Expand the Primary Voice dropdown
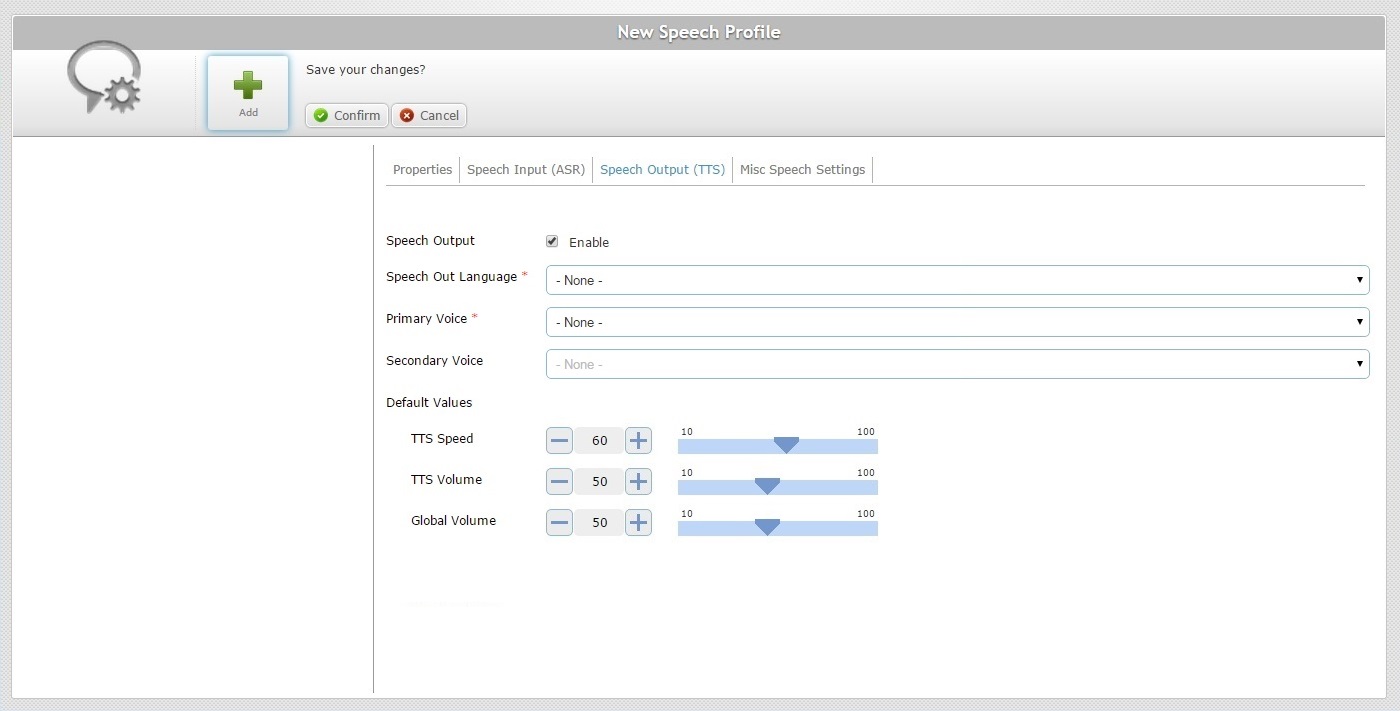Screen dimensions: 1400x711 point(957,322)
